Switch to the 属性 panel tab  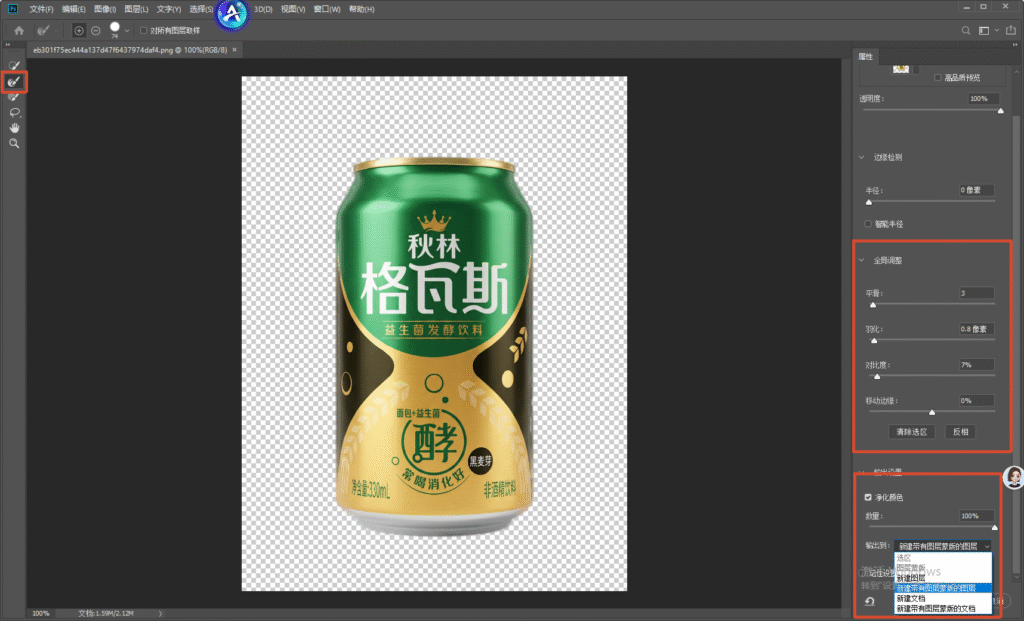(865, 56)
